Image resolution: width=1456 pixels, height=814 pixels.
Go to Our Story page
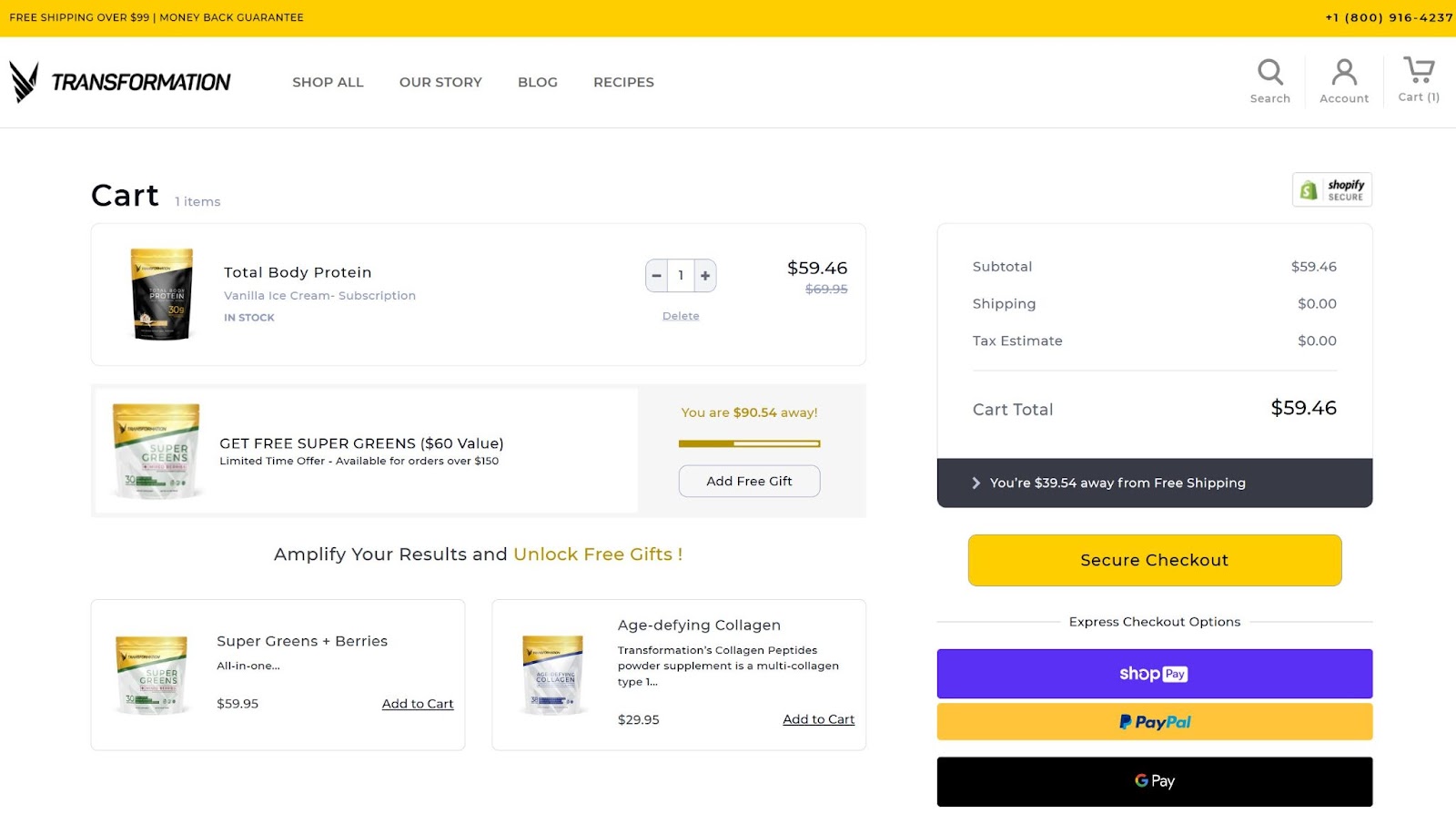tap(440, 82)
